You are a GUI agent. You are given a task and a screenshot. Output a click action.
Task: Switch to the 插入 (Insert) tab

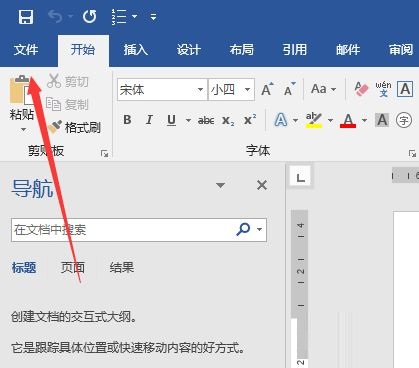[x=136, y=50]
